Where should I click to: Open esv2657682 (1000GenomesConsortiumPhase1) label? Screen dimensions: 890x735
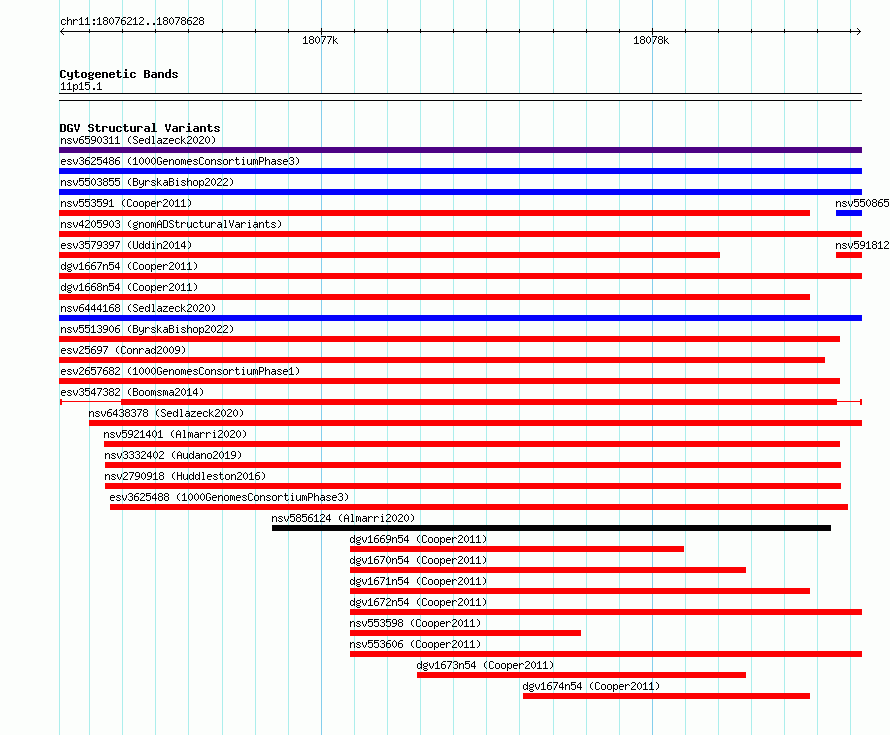180,371
